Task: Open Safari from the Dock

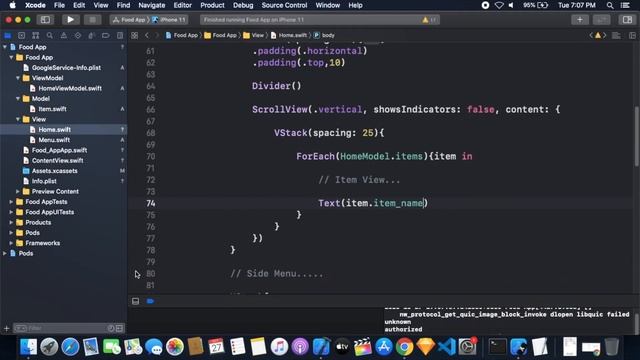Action: click(70, 347)
